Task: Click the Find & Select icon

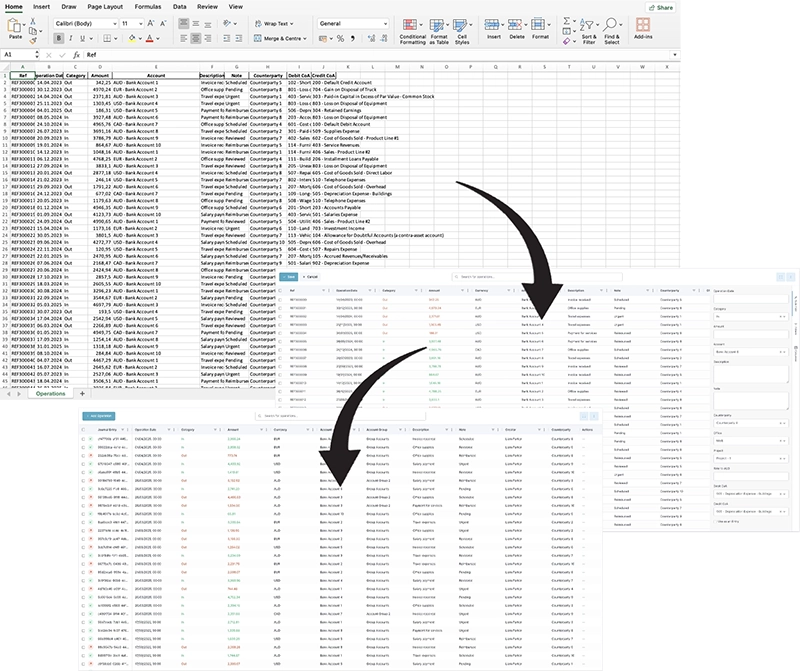Action: pyautogui.click(x=611, y=25)
